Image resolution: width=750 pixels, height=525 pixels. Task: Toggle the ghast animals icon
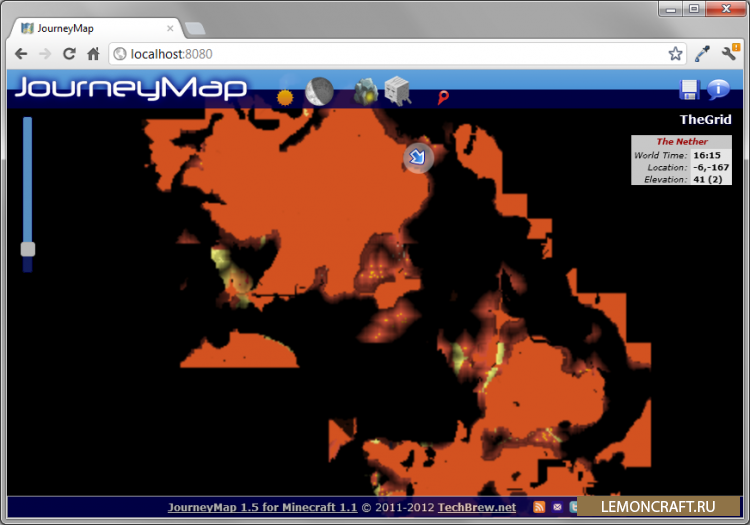click(397, 92)
